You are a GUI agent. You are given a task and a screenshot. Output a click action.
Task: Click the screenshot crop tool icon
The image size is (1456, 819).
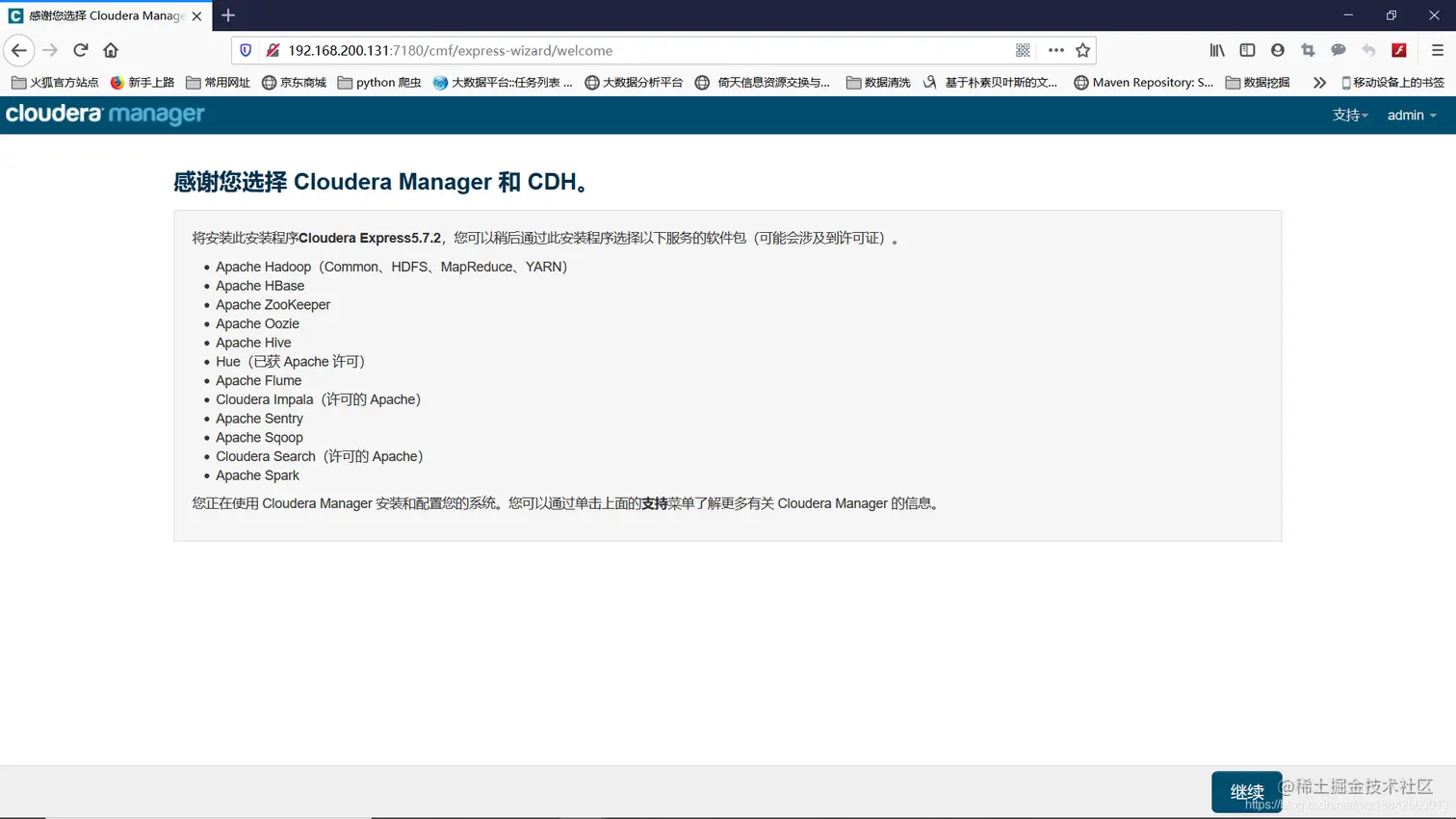[x=1308, y=50]
